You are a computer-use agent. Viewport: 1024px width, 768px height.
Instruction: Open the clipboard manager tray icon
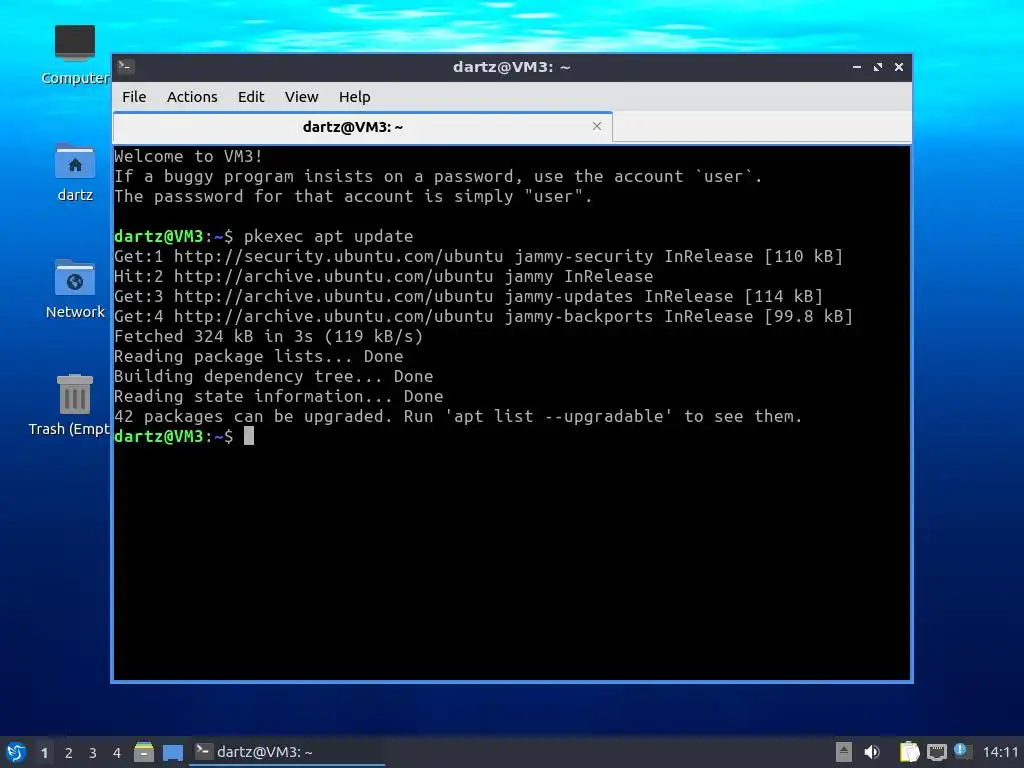coord(909,752)
